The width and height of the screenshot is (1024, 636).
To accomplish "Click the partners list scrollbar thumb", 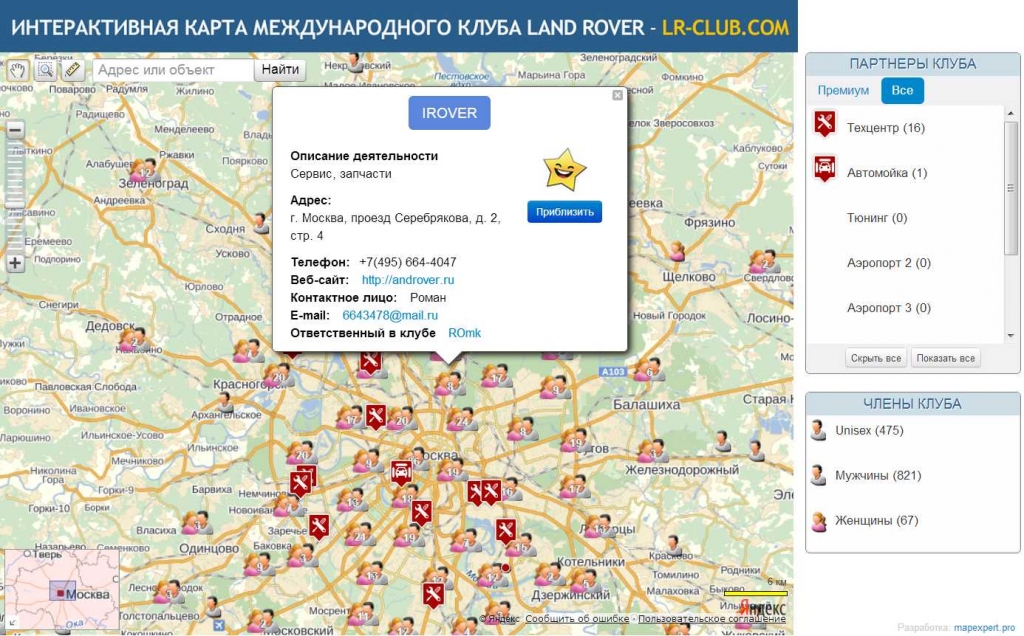I will [1011, 188].
